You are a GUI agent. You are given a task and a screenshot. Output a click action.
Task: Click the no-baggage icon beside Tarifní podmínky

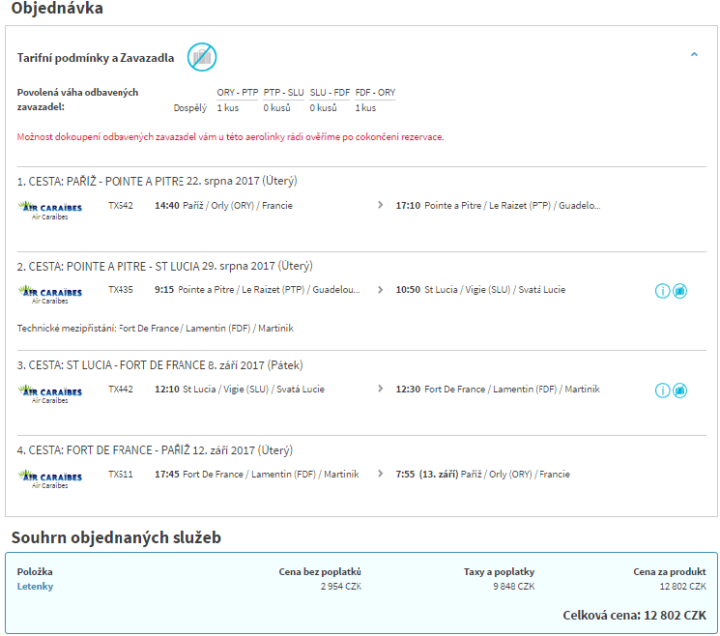[x=202, y=57]
